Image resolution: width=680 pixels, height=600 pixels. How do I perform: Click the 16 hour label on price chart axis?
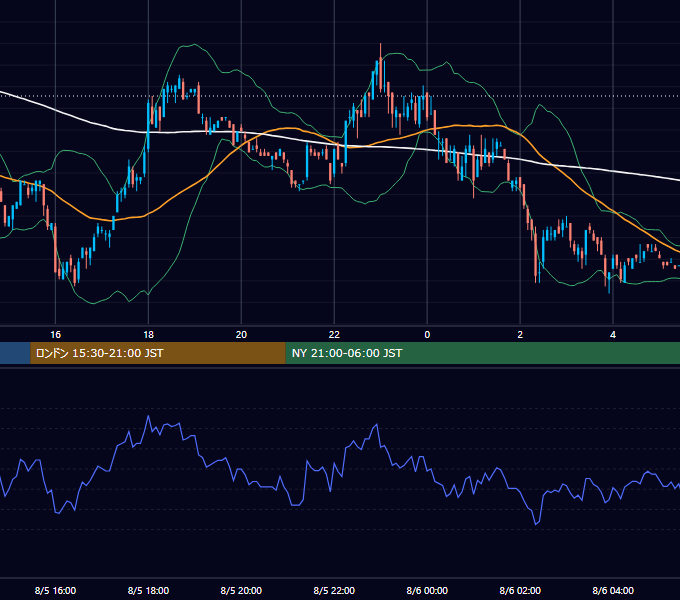(x=56, y=335)
